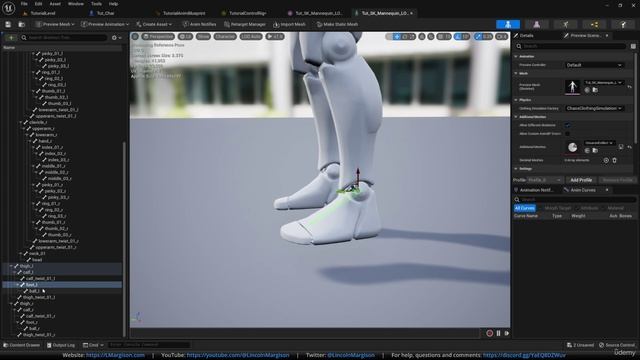Open viewport options hamburger menu
Screen dimensions: 640x360
pyautogui.click(x=135, y=37)
